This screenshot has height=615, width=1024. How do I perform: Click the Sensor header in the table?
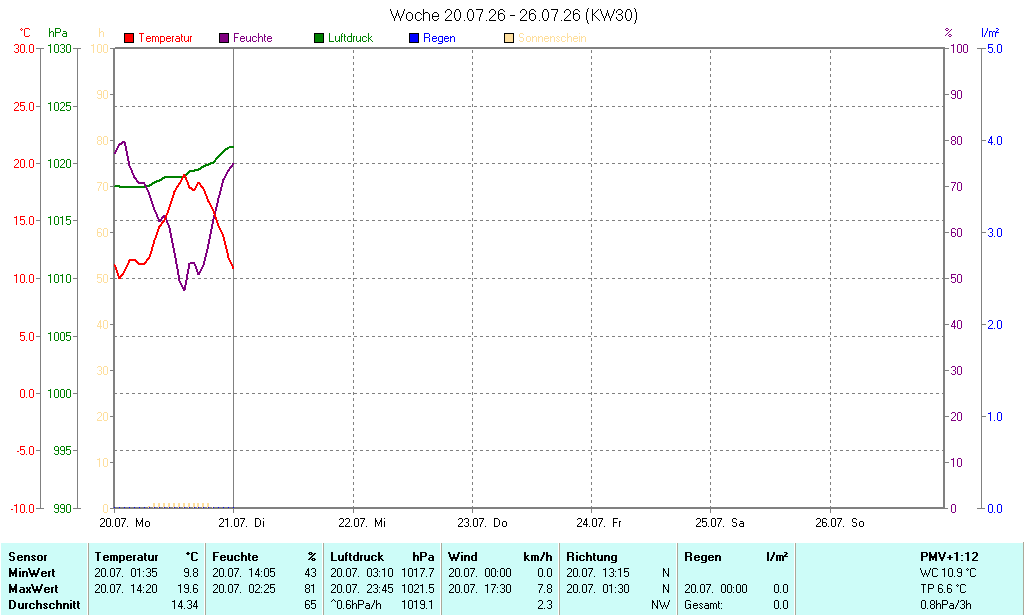[x=27, y=557]
